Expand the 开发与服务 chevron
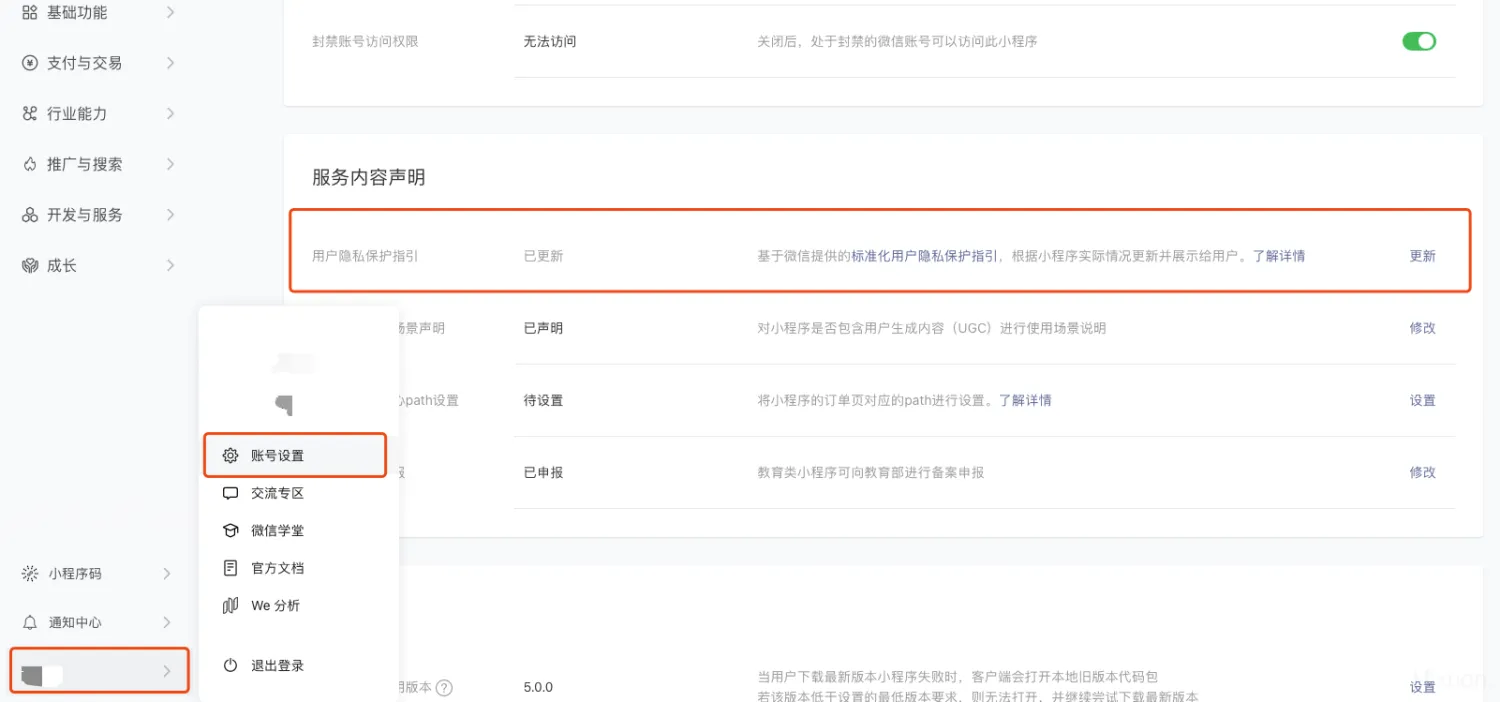This screenshot has width=1500, height=702. [x=170, y=215]
